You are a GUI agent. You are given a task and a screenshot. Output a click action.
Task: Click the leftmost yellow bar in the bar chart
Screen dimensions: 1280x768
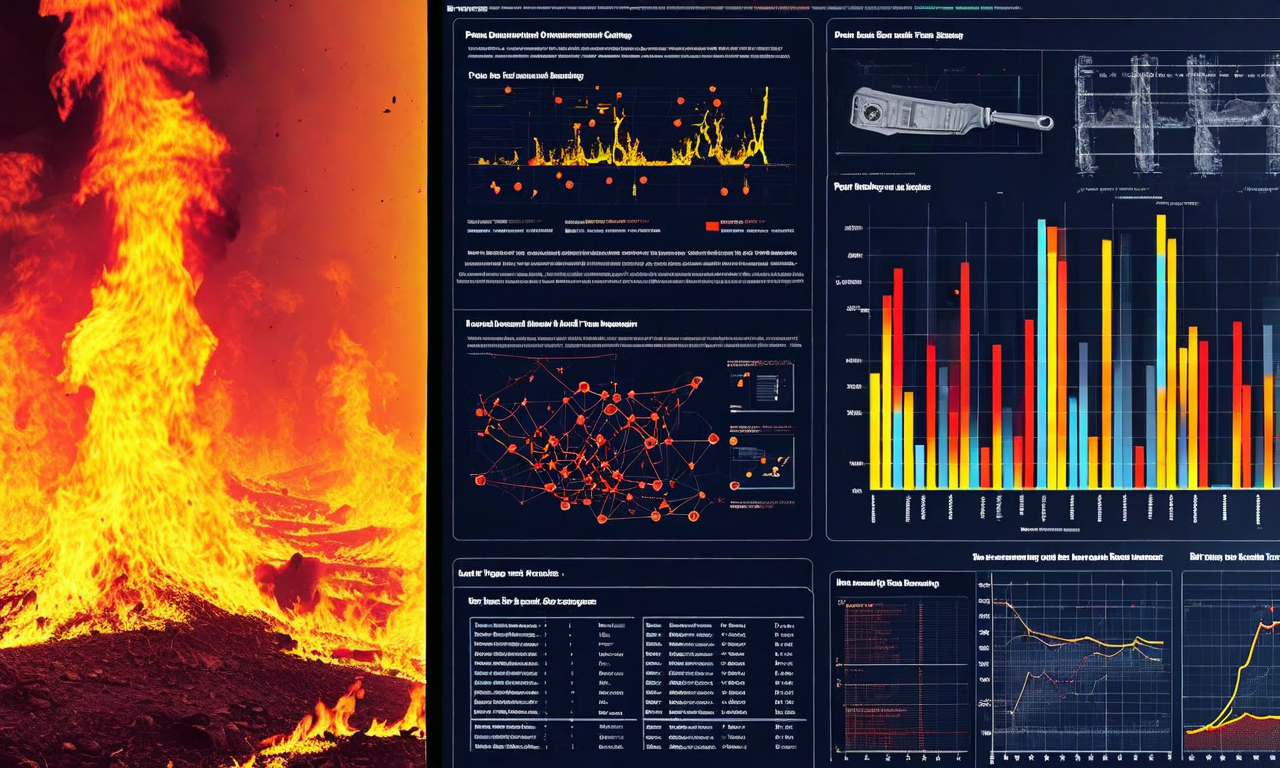pos(875,430)
